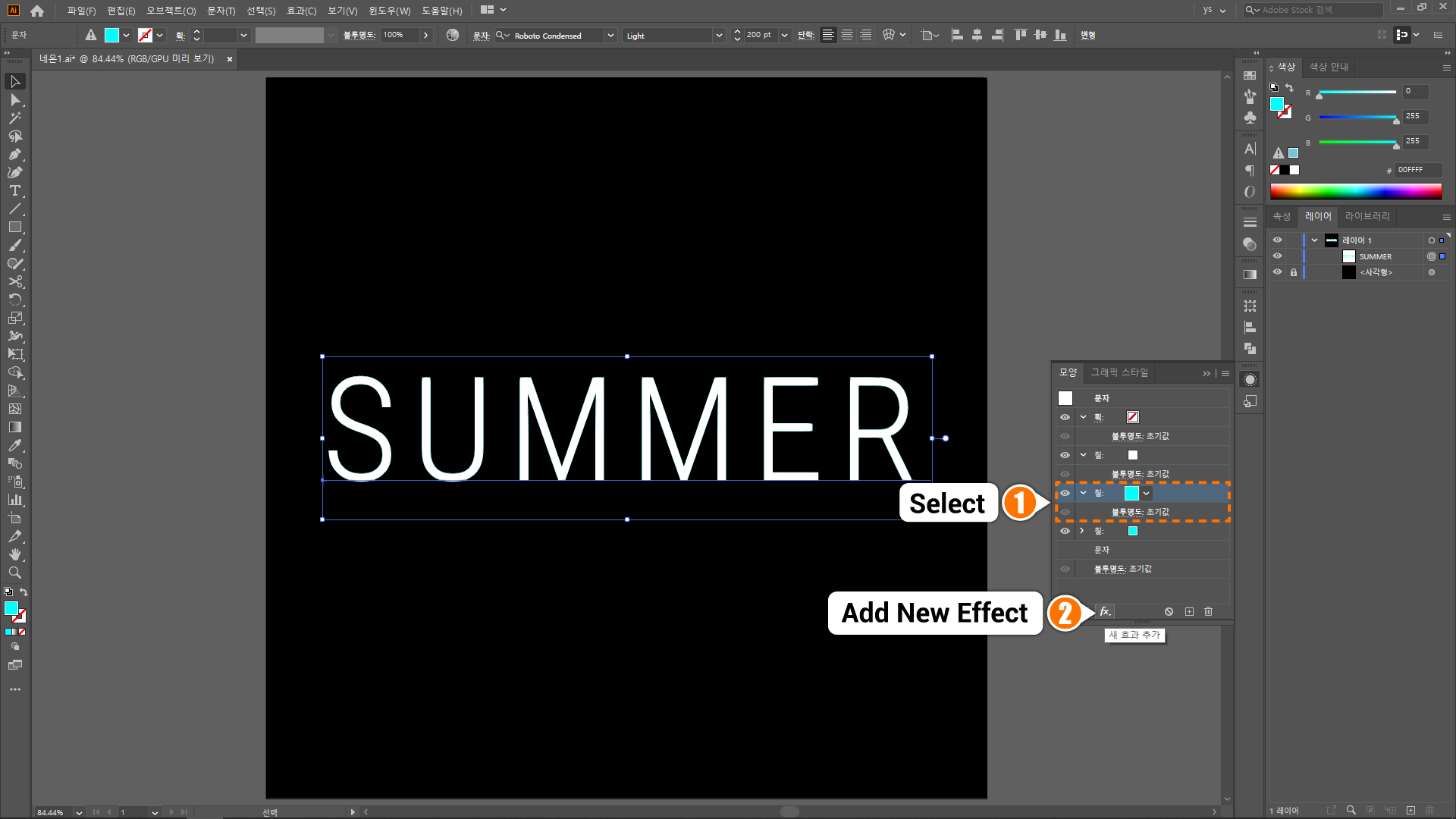Toggle visibility of the white fill
This screenshot has width=1456, height=819.
pyautogui.click(x=1065, y=455)
